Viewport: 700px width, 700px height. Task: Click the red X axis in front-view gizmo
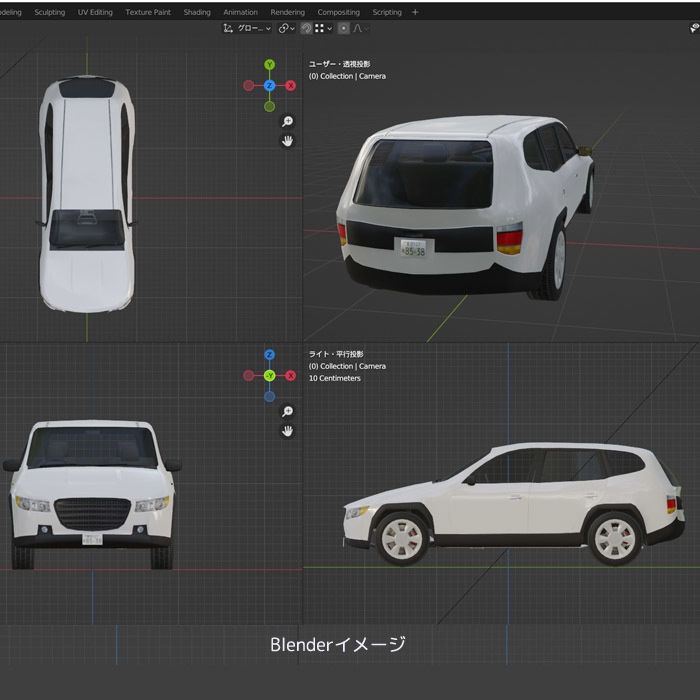click(291, 375)
